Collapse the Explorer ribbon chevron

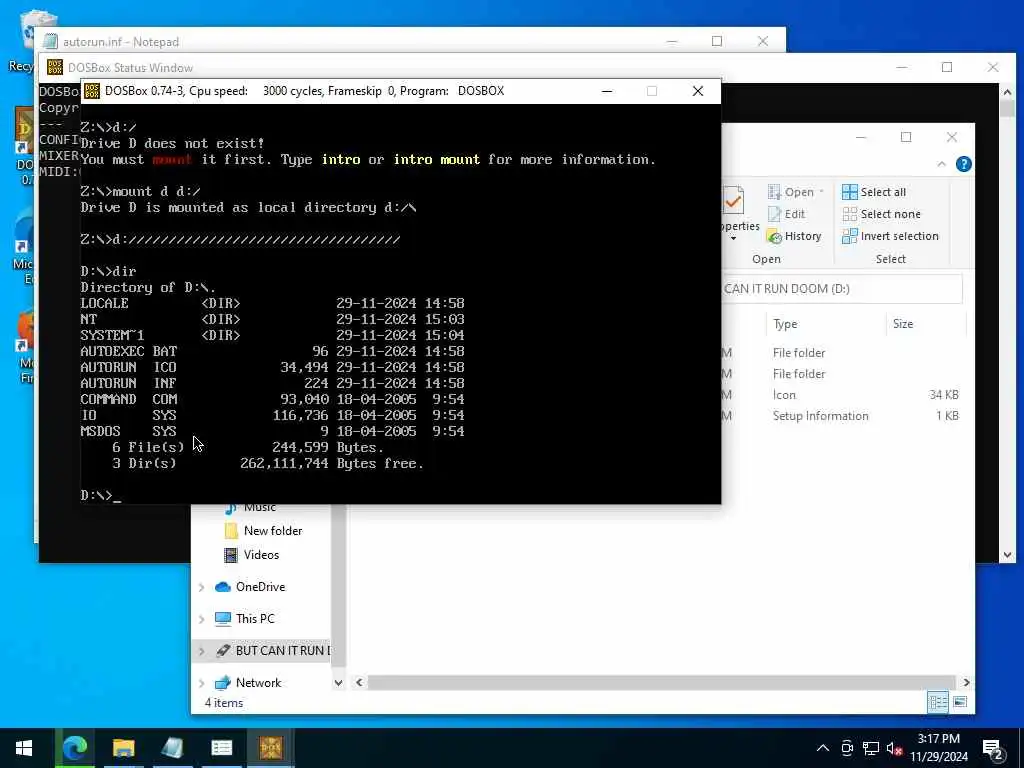pos(941,164)
